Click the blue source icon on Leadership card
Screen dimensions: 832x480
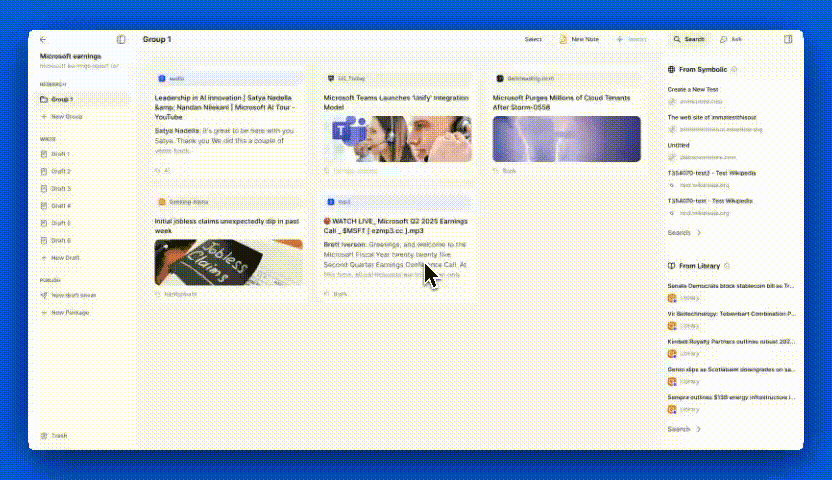162,78
